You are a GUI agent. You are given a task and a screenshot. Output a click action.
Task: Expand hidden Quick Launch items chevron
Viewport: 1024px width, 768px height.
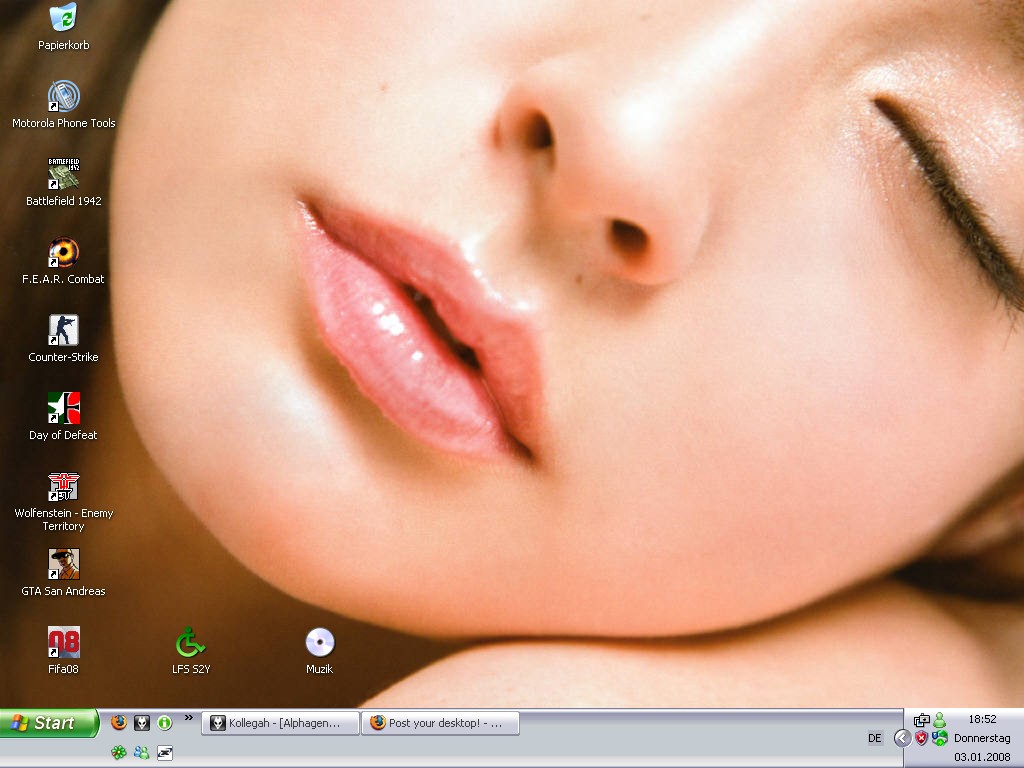(189, 718)
